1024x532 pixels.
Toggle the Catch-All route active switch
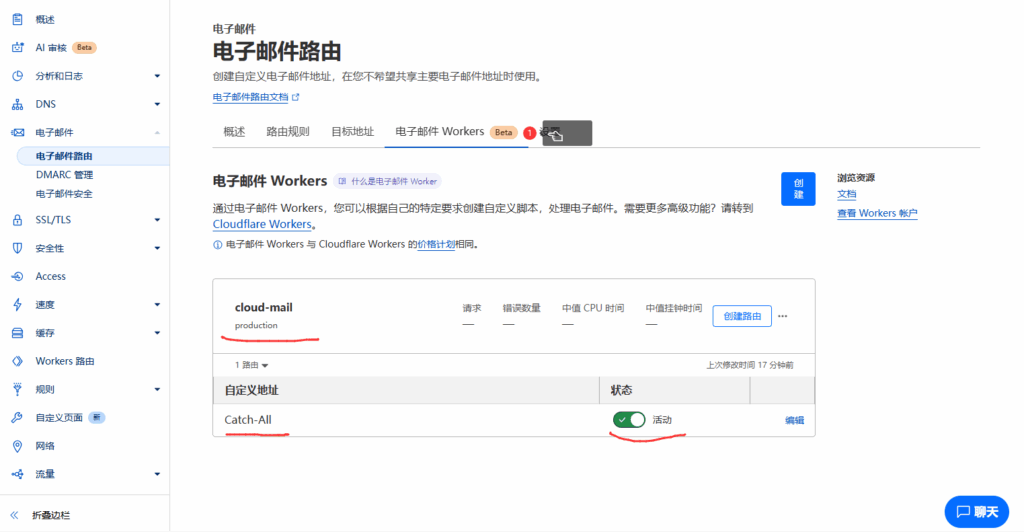tap(629, 420)
